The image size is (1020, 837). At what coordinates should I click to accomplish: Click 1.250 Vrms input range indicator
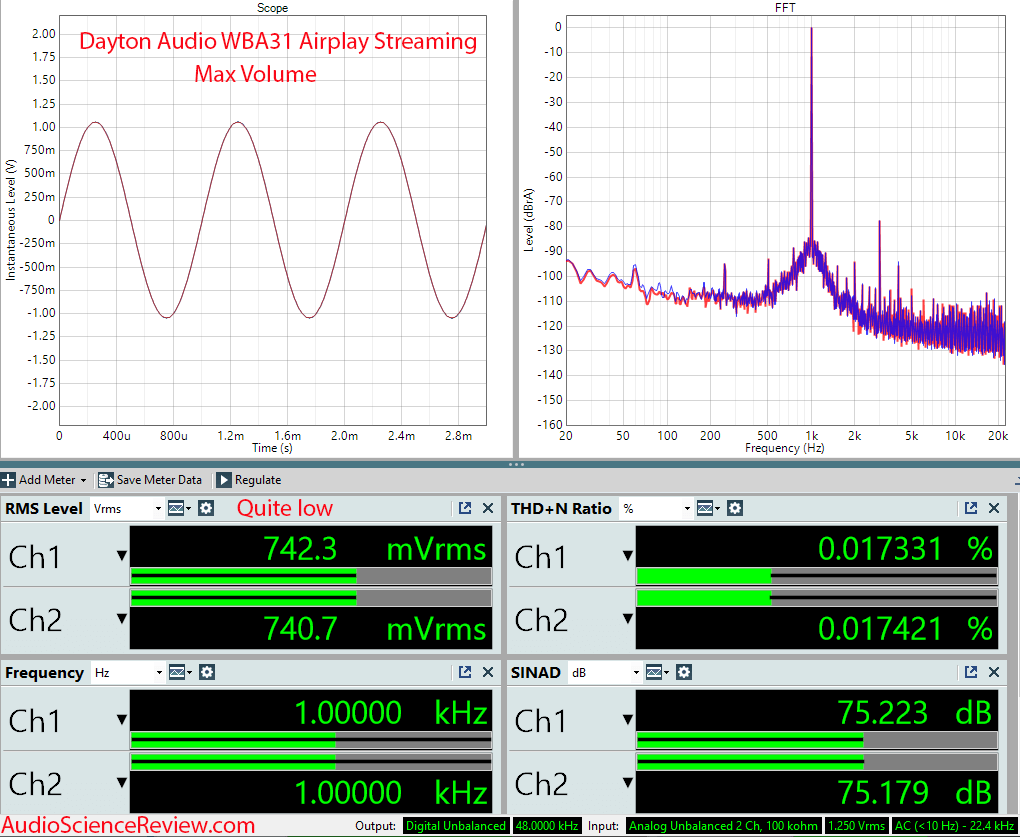pos(856,826)
